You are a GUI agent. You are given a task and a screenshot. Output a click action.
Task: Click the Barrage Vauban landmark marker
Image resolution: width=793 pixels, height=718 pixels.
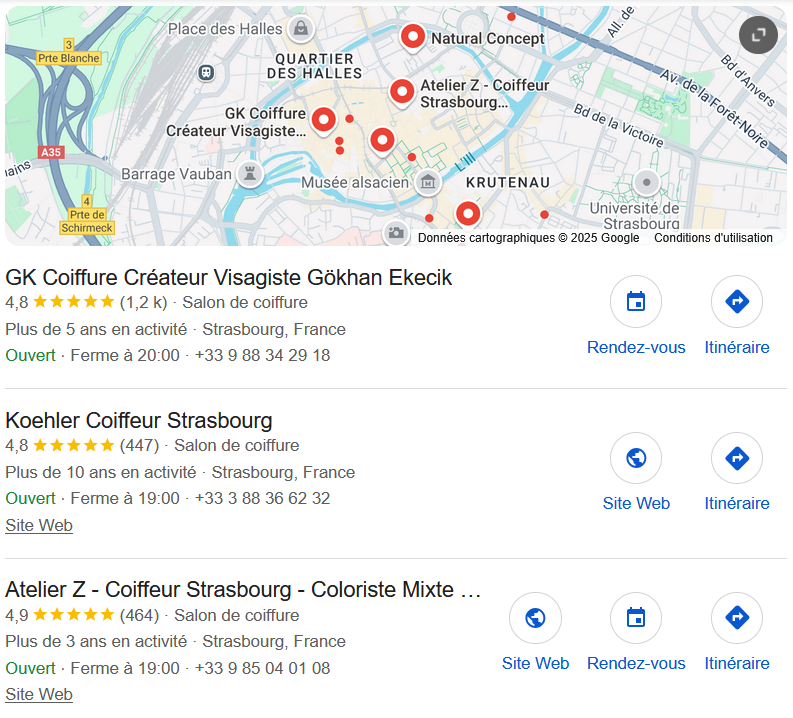pyautogui.click(x=249, y=175)
